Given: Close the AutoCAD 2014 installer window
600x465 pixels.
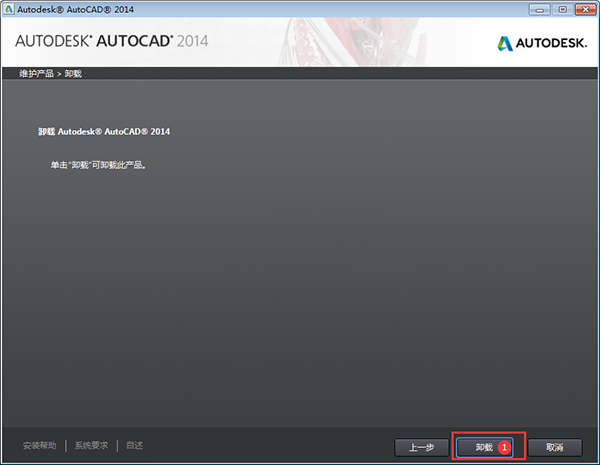Looking at the screenshot, I should click(x=585, y=10).
